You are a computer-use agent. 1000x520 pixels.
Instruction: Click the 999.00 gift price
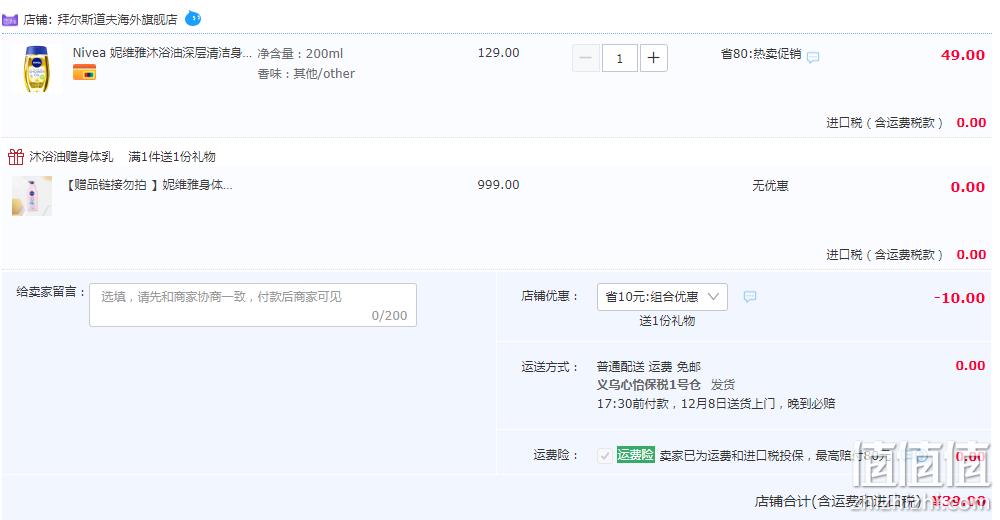pos(498,185)
